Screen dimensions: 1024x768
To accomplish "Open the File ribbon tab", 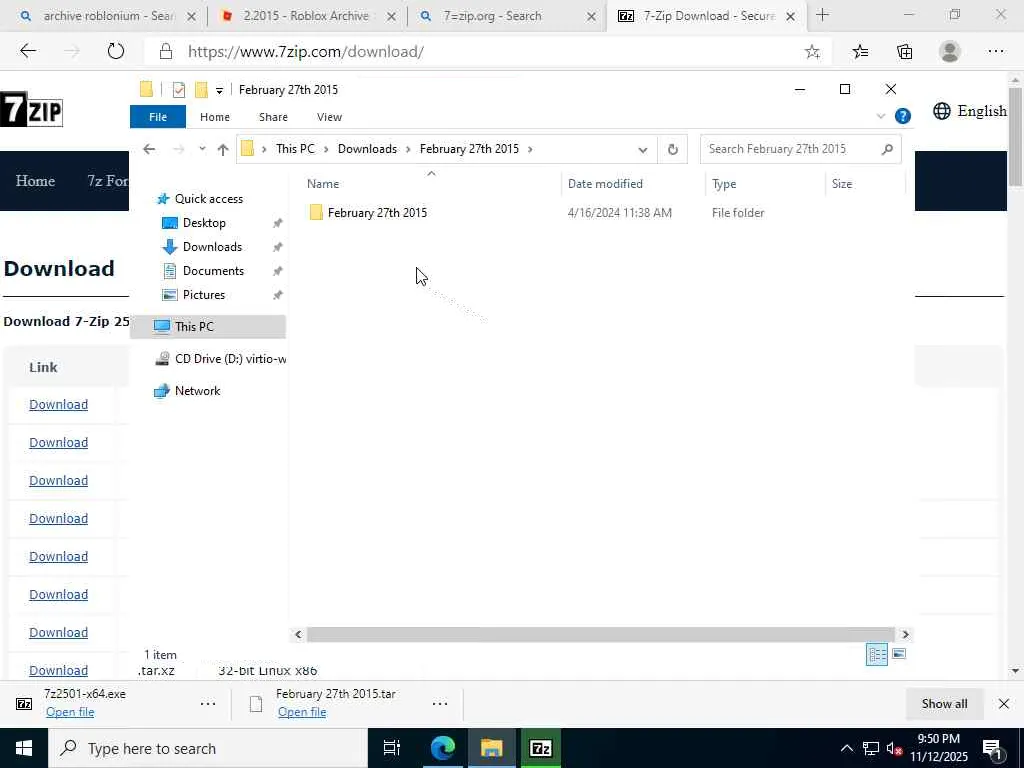I will coord(158,117).
